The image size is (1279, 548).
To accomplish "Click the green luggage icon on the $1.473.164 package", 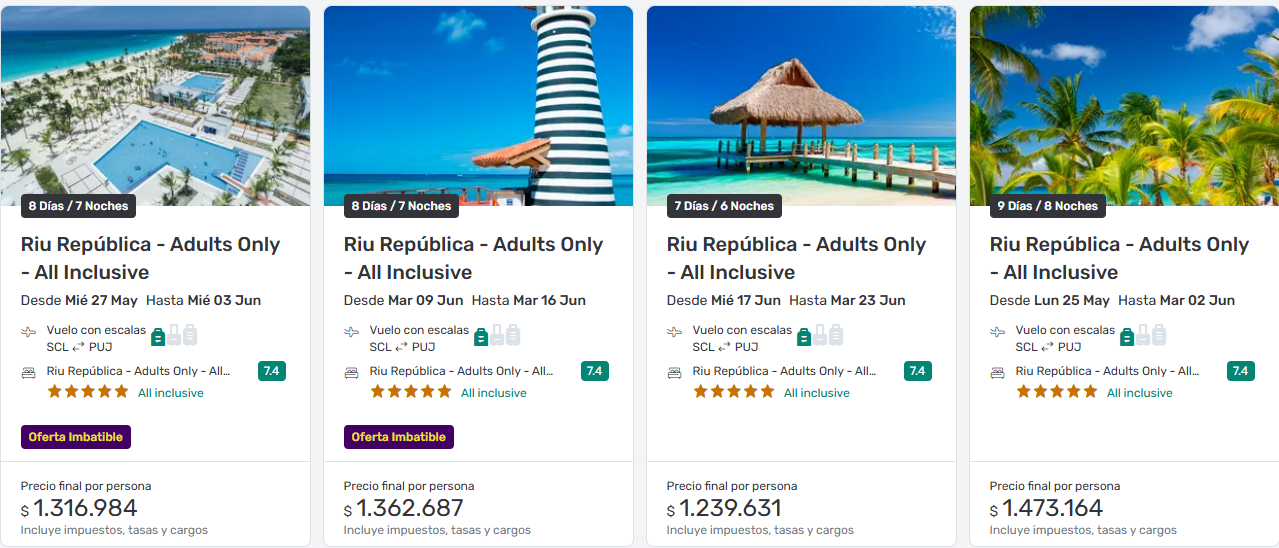I will pos(1127,336).
